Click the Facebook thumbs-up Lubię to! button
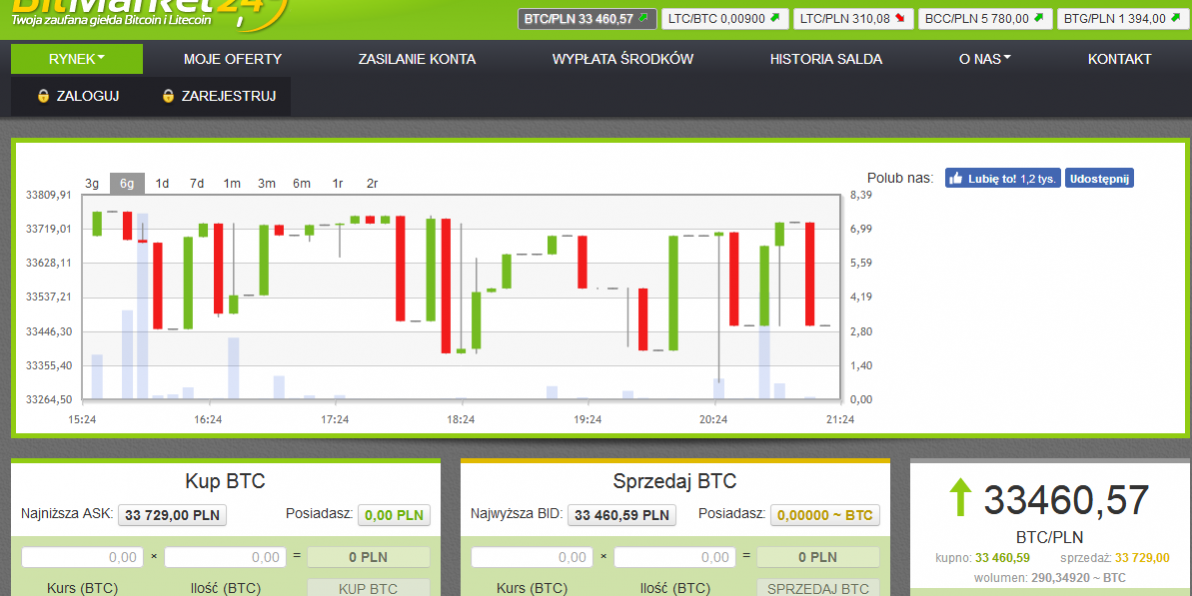 [1001, 178]
